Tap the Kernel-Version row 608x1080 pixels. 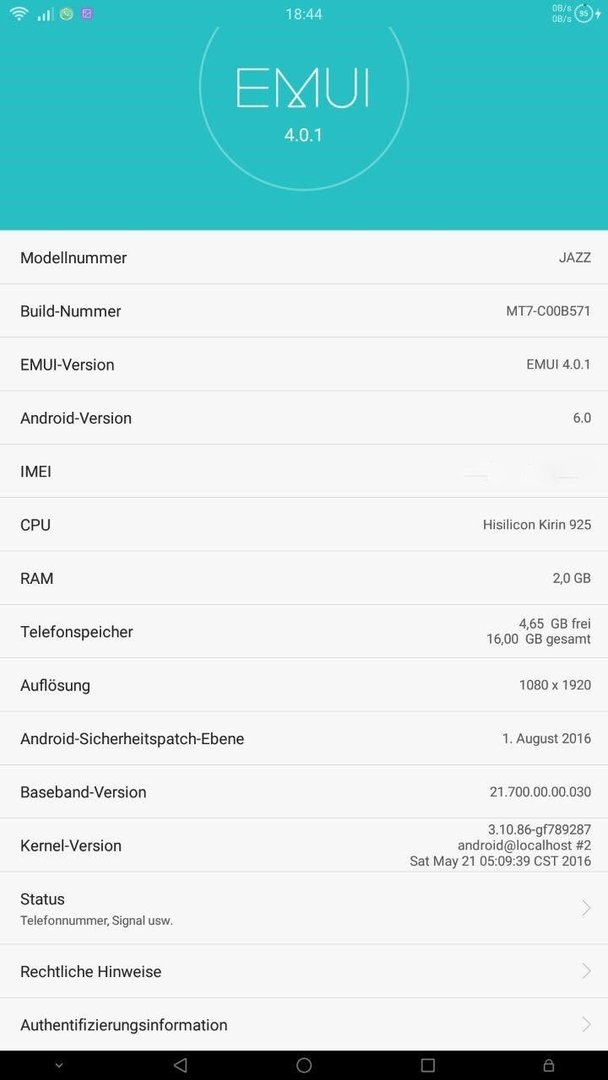(x=304, y=845)
